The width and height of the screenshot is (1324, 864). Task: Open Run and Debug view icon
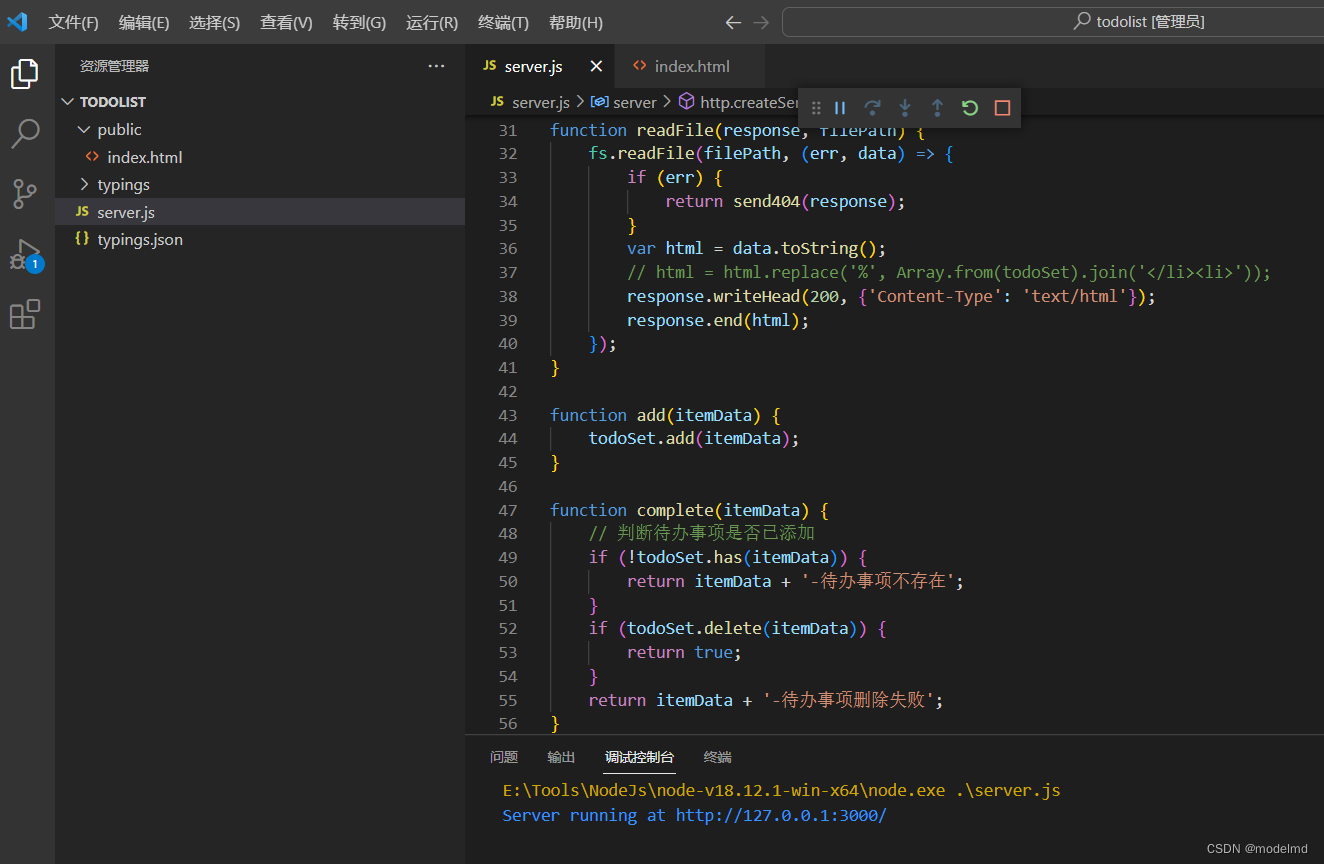tap(25, 255)
